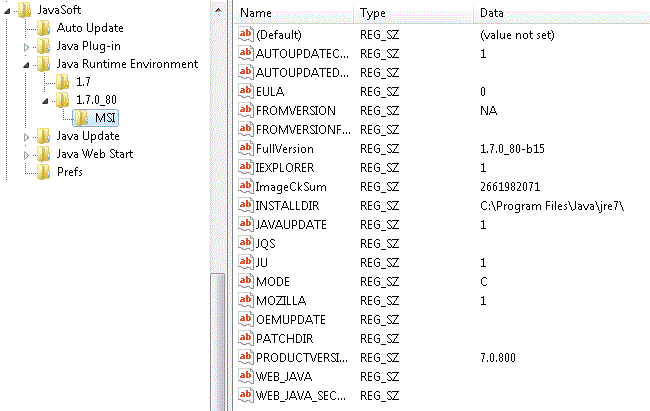The height and width of the screenshot is (411, 650).
Task: Sort values by Type column header
Action: tap(414, 13)
